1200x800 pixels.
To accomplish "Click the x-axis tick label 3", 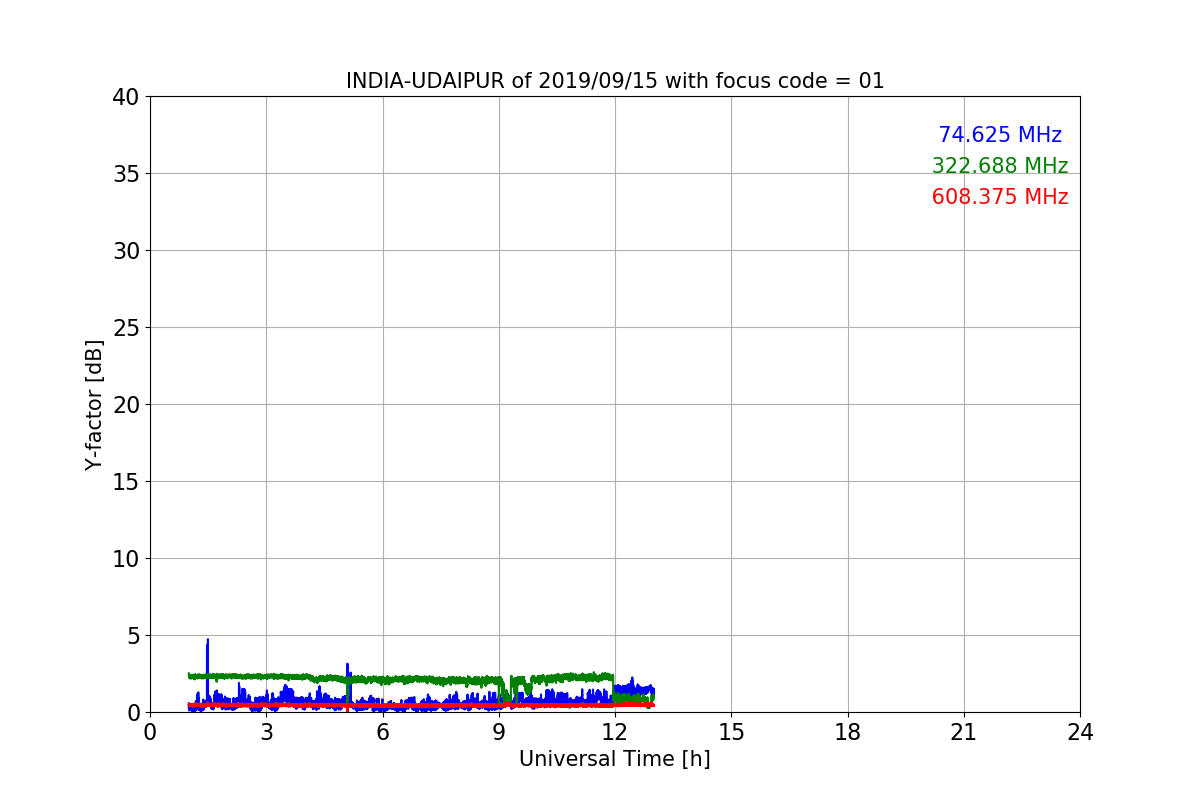I will coord(266,732).
